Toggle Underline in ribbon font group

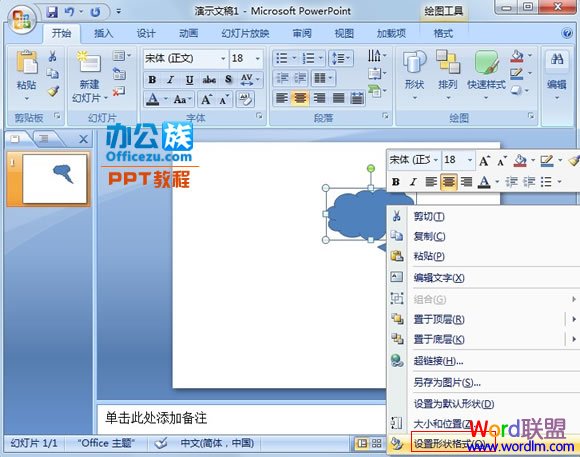190,80
